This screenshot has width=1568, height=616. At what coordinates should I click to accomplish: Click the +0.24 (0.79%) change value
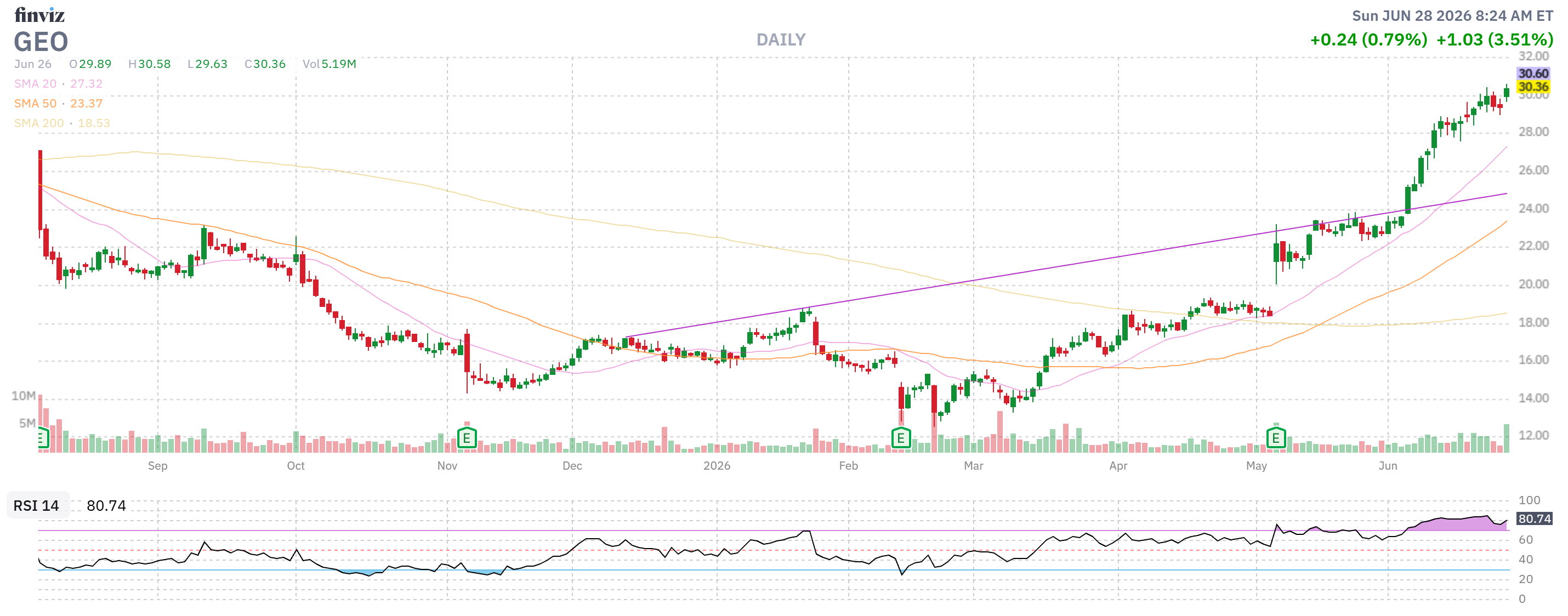tap(1368, 39)
